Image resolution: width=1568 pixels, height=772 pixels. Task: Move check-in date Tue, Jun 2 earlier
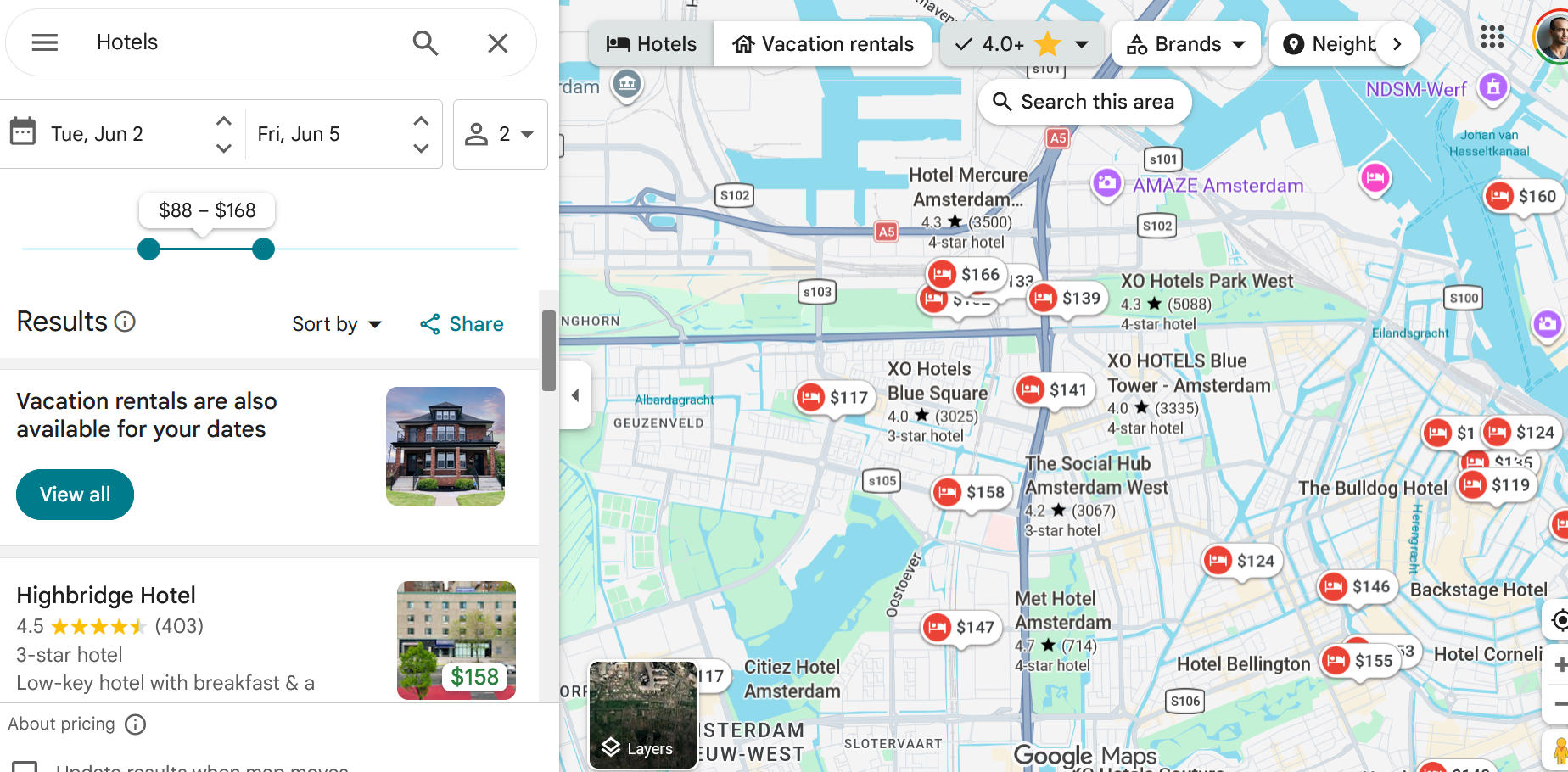coord(224,148)
